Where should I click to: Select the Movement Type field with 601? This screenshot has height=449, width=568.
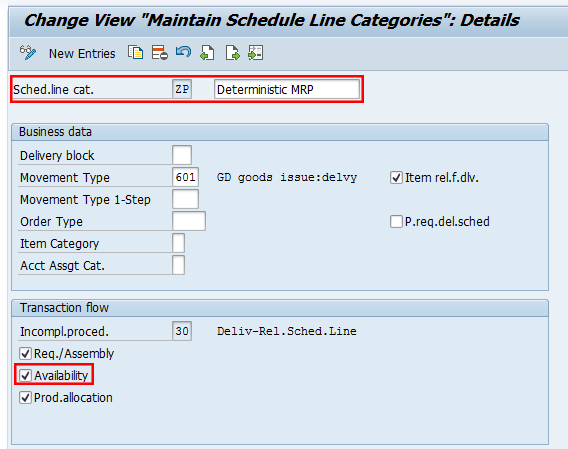coord(185,177)
